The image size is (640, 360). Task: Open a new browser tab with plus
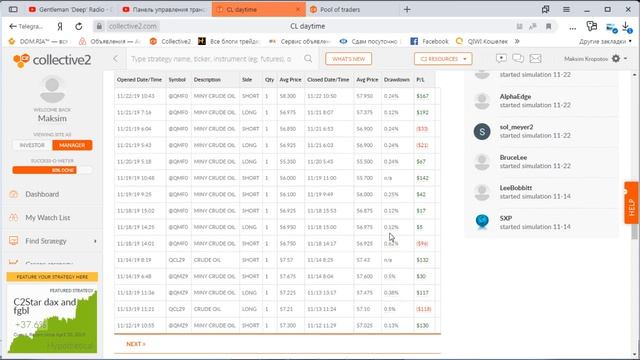pos(407,9)
